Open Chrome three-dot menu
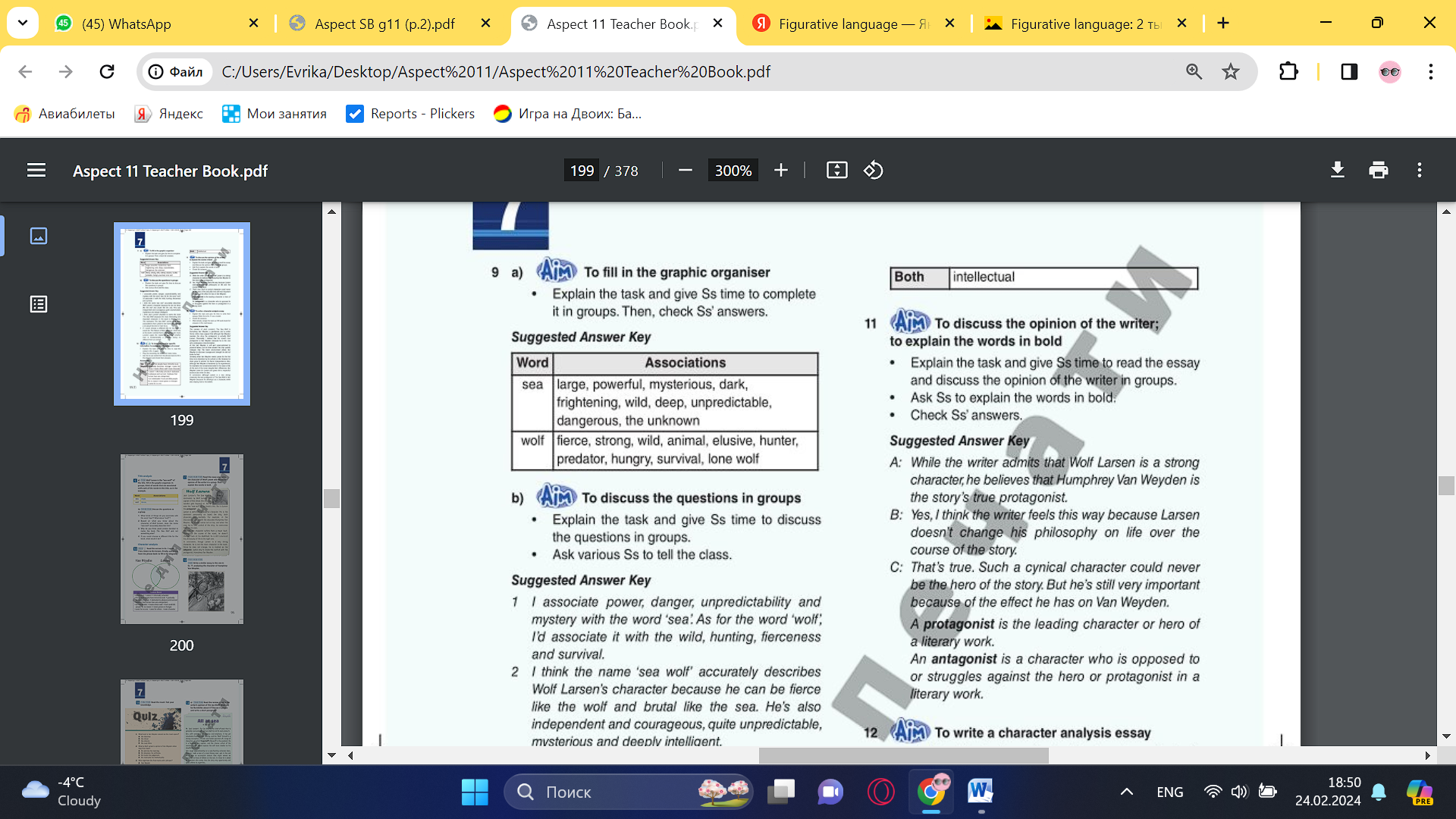 pos(1431,72)
